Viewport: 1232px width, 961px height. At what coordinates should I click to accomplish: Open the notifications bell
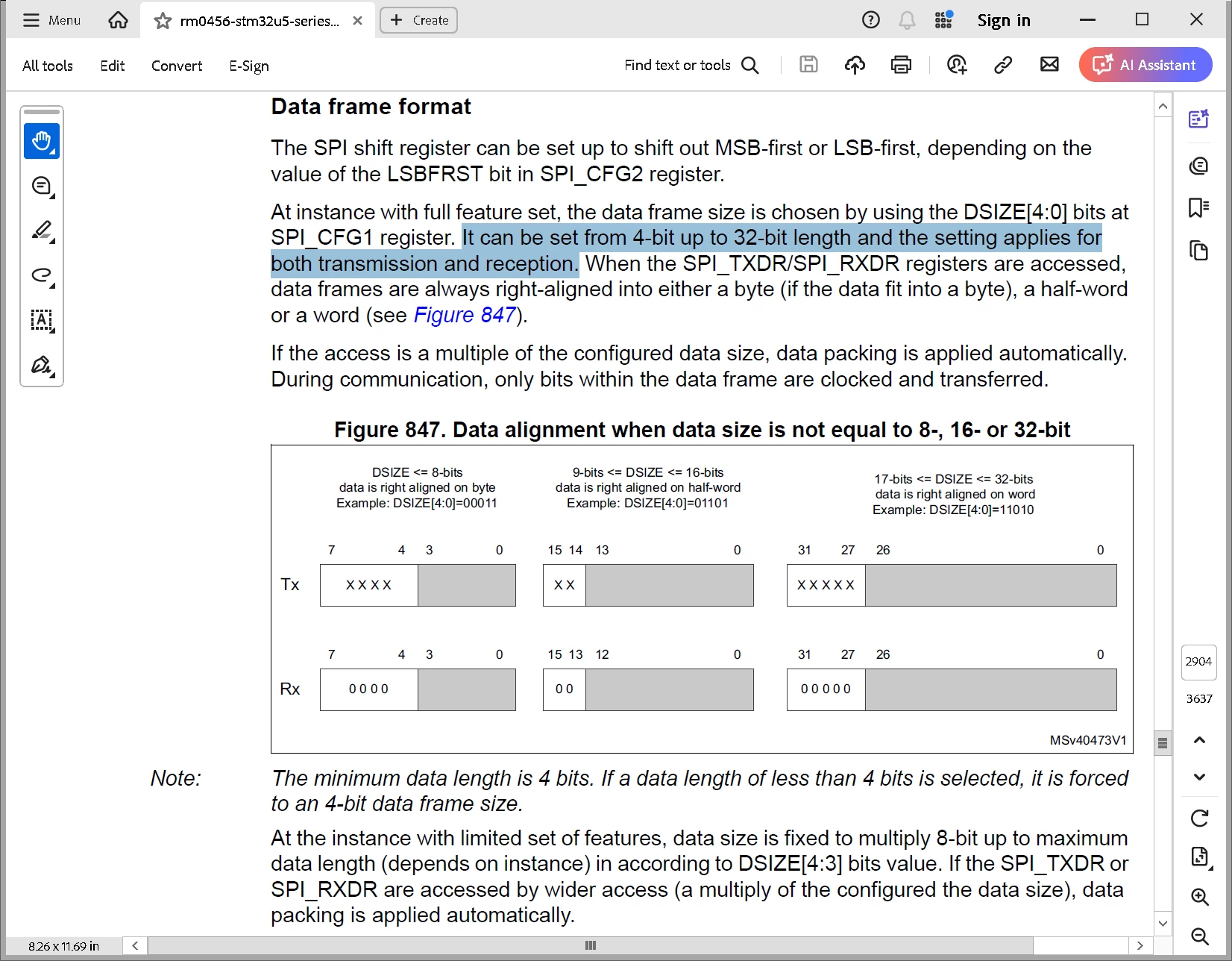907,20
